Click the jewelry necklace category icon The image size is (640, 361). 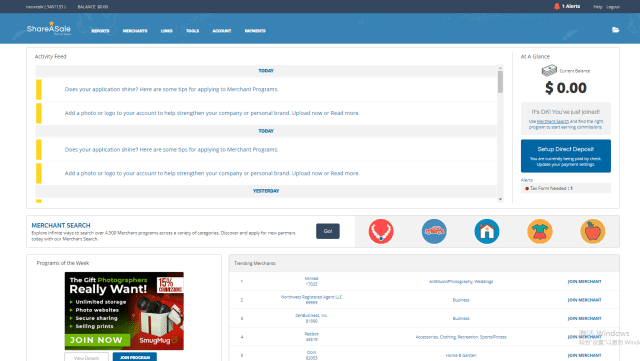pyautogui.click(x=381, y=231)
